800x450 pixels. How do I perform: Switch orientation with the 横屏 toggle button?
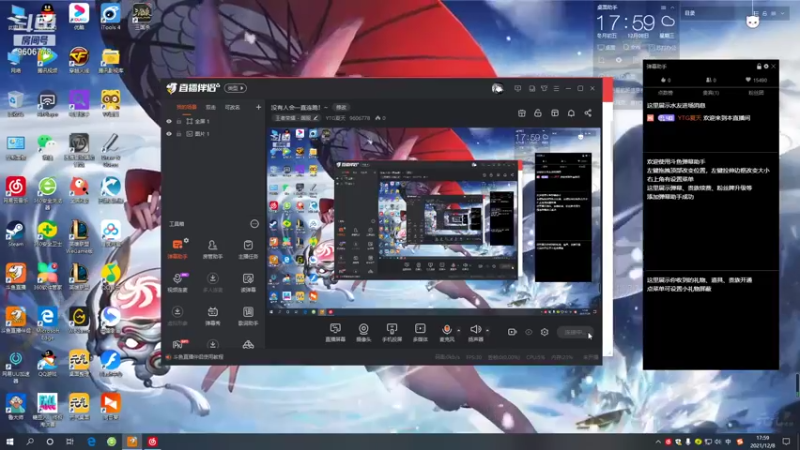point(235,88)
